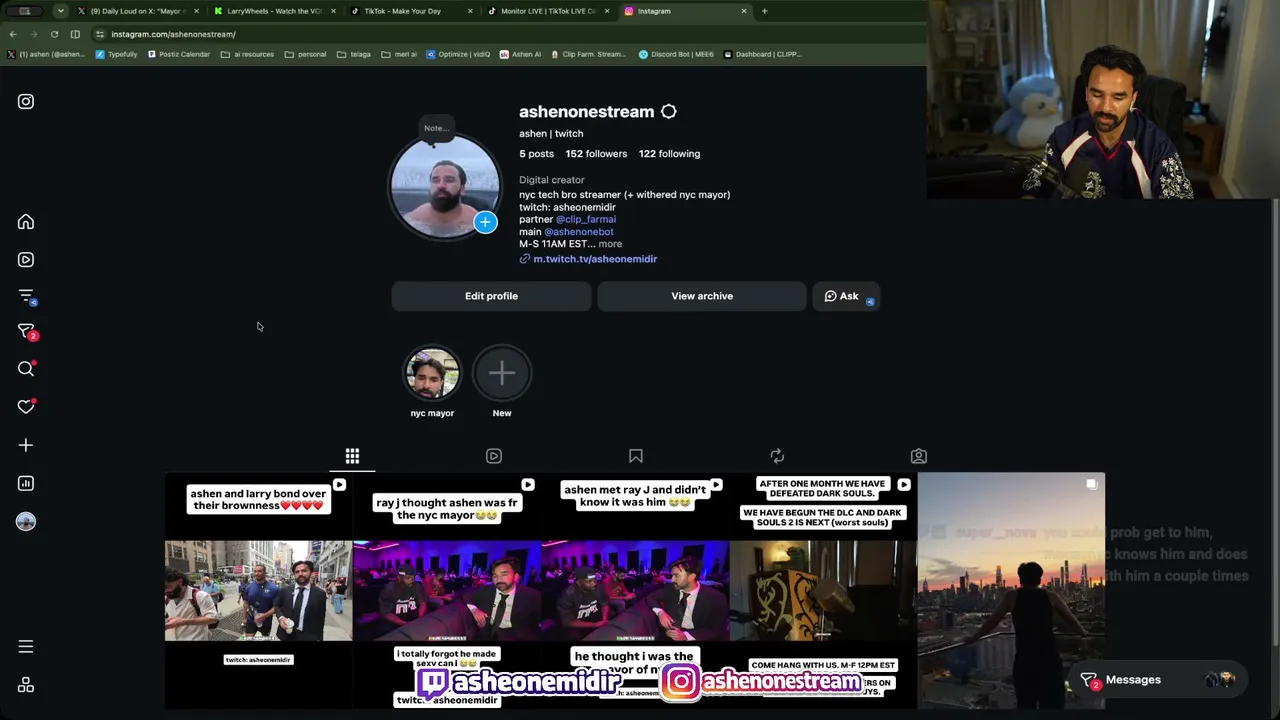This screenshot has height=720, width=1280.
Task: Open a new browser tab
Action: pyautogui.click(x=765, y=11)
